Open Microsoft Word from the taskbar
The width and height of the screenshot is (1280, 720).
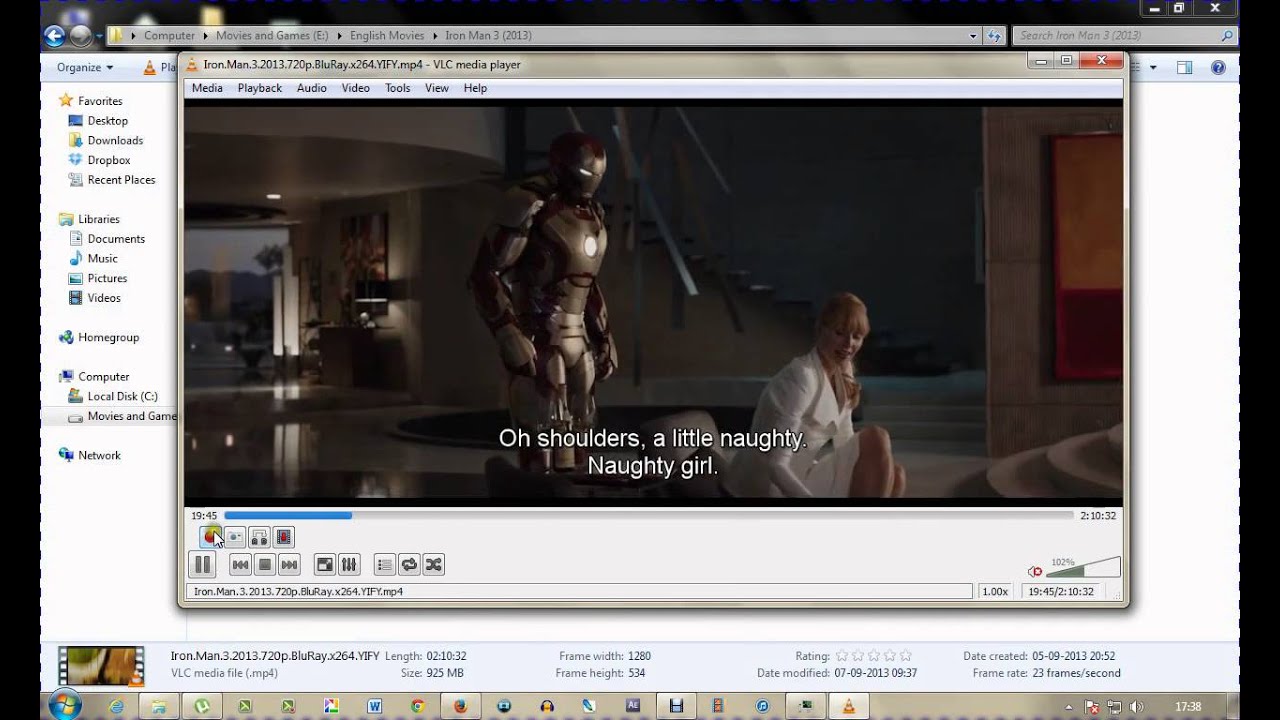(375, 706)
